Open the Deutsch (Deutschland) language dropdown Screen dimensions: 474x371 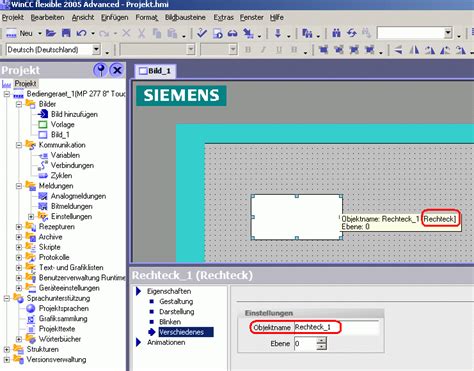point(96,50)
